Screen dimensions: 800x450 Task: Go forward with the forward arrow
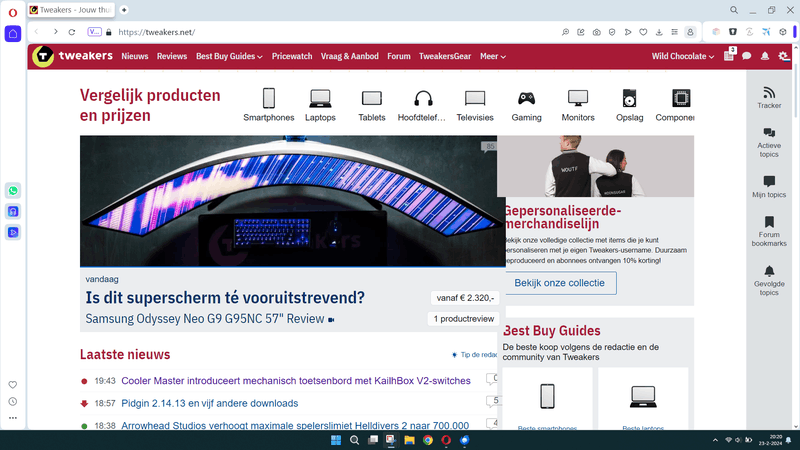pyautogui.click(x=55, y=32)
